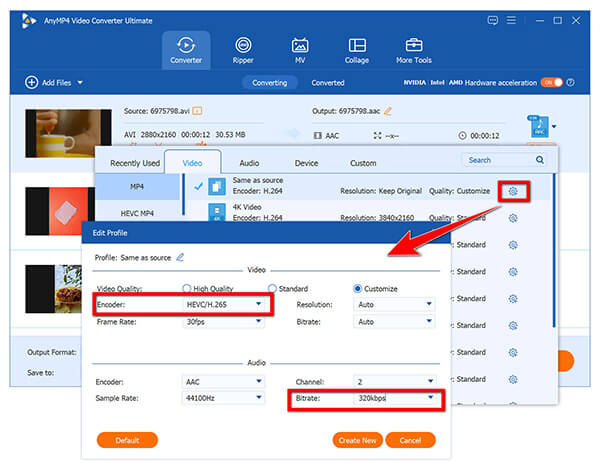
Task: Select High Quality video option
Action: (x=187, y=288)
